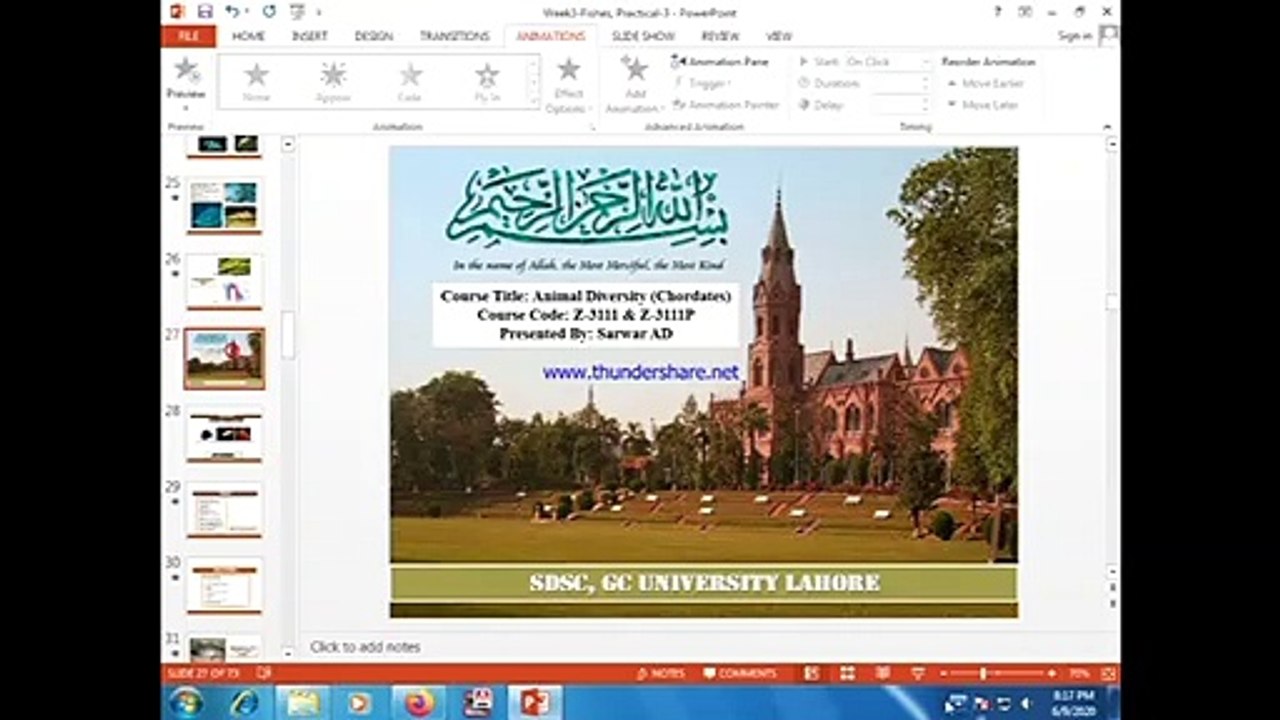Select slide 28 thumbnail
Screen dimensions: 1280x720
click(x=224, y=434)
